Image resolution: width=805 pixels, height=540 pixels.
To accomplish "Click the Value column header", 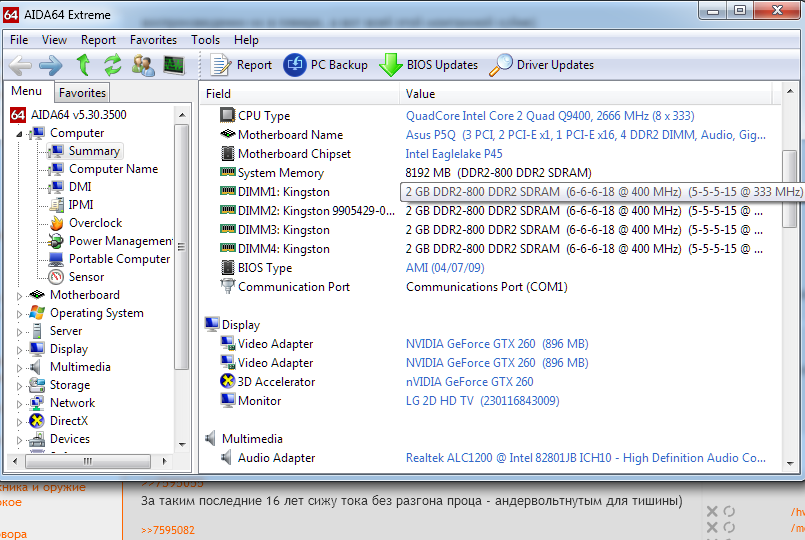I will [x=420, y=93].
